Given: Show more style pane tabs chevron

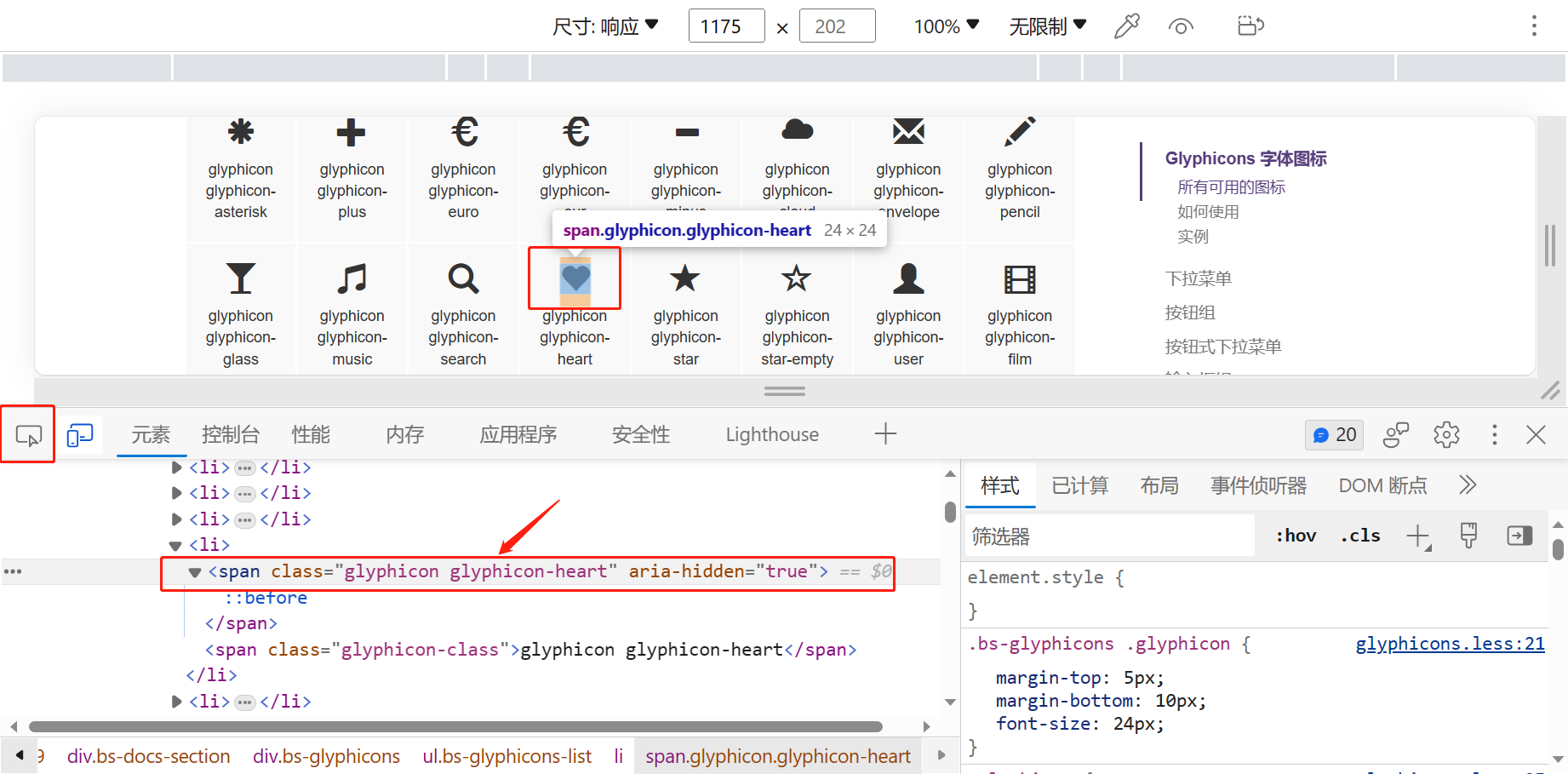Looking at the screenshot, I should pos(1467,485).
